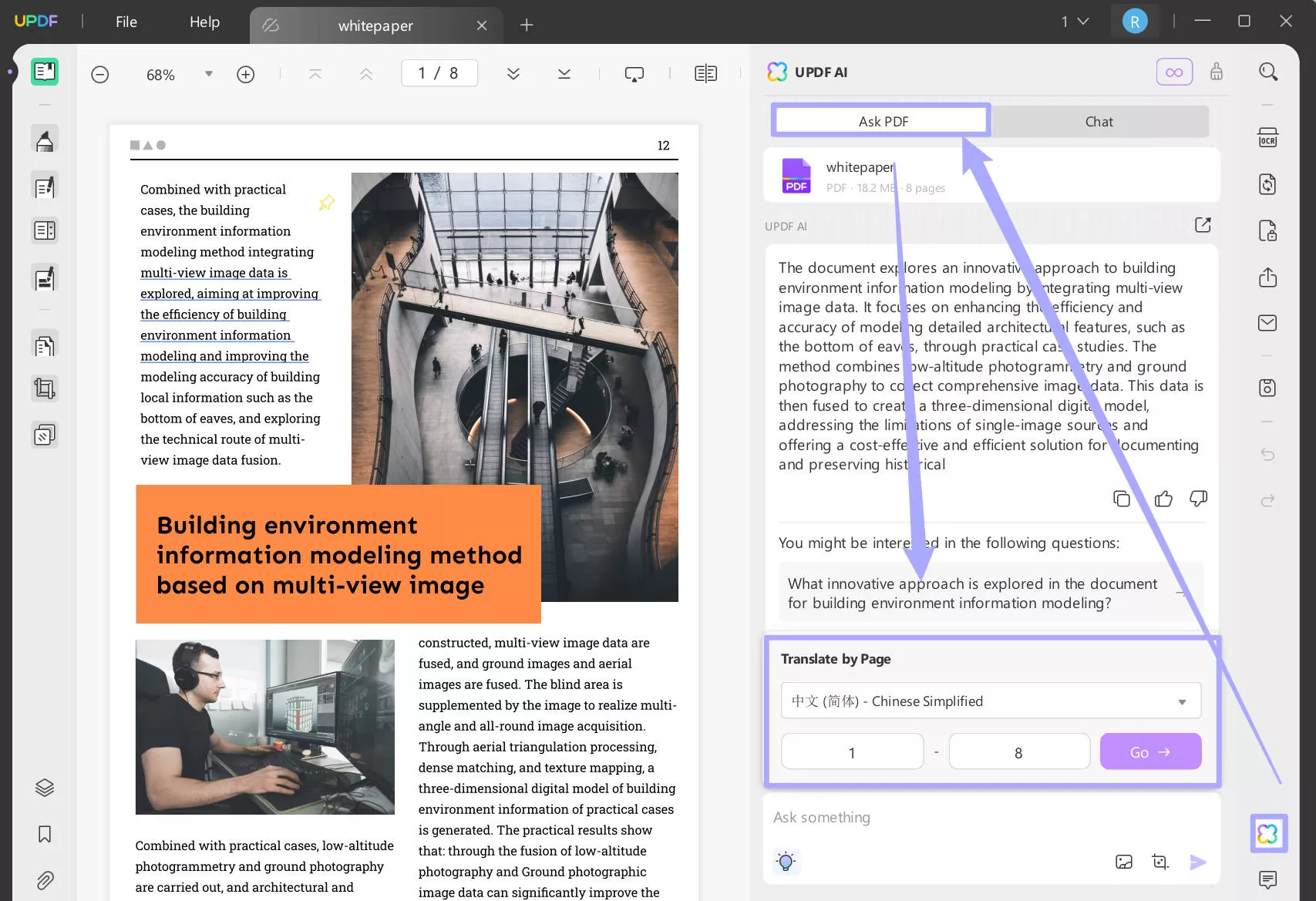
Task: Open the Page Tools watermark icon
Action: (x=45, y=435)
